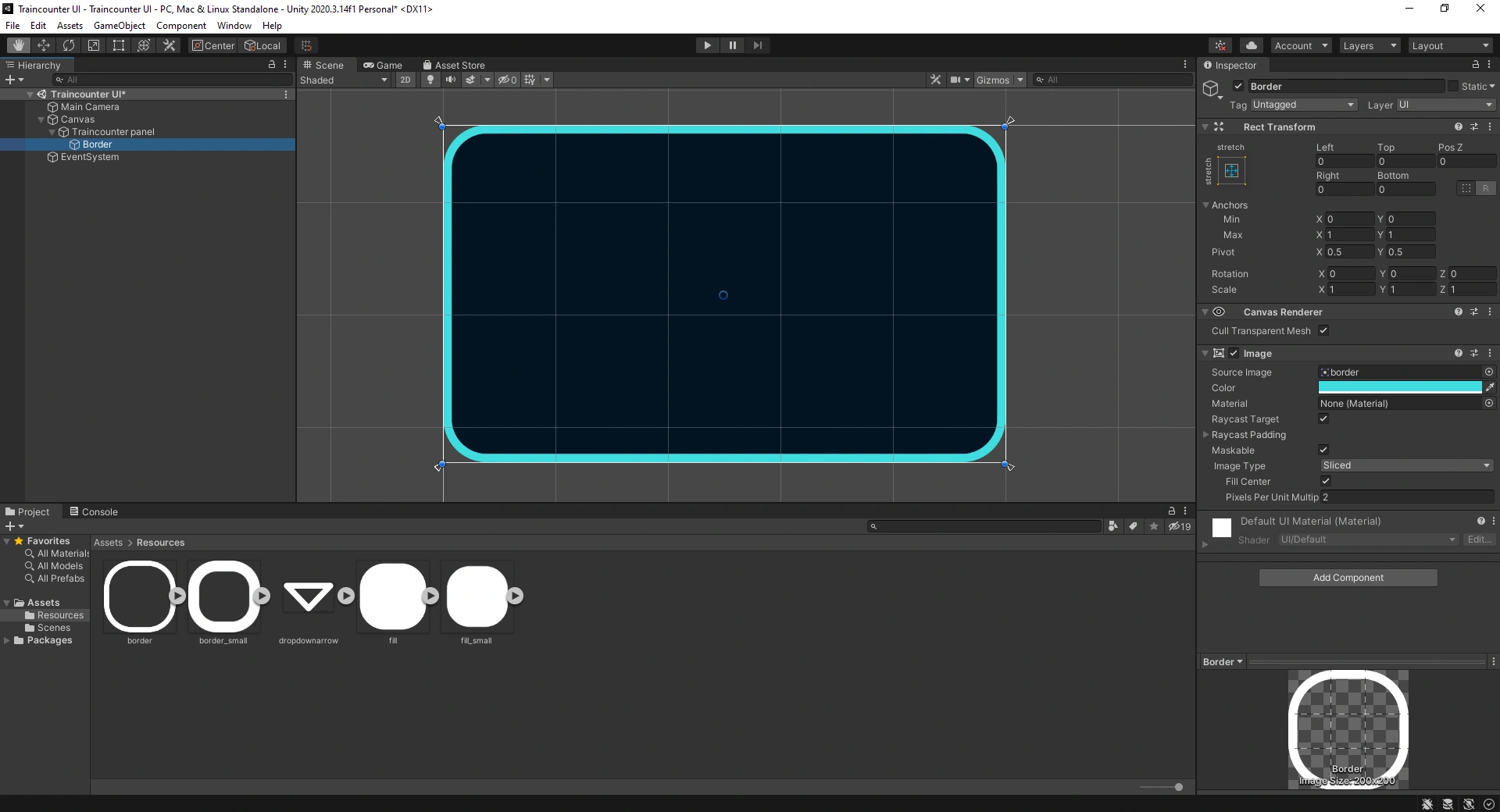
Task: Open the Gizmos dropdown
Action: (999, 80)
